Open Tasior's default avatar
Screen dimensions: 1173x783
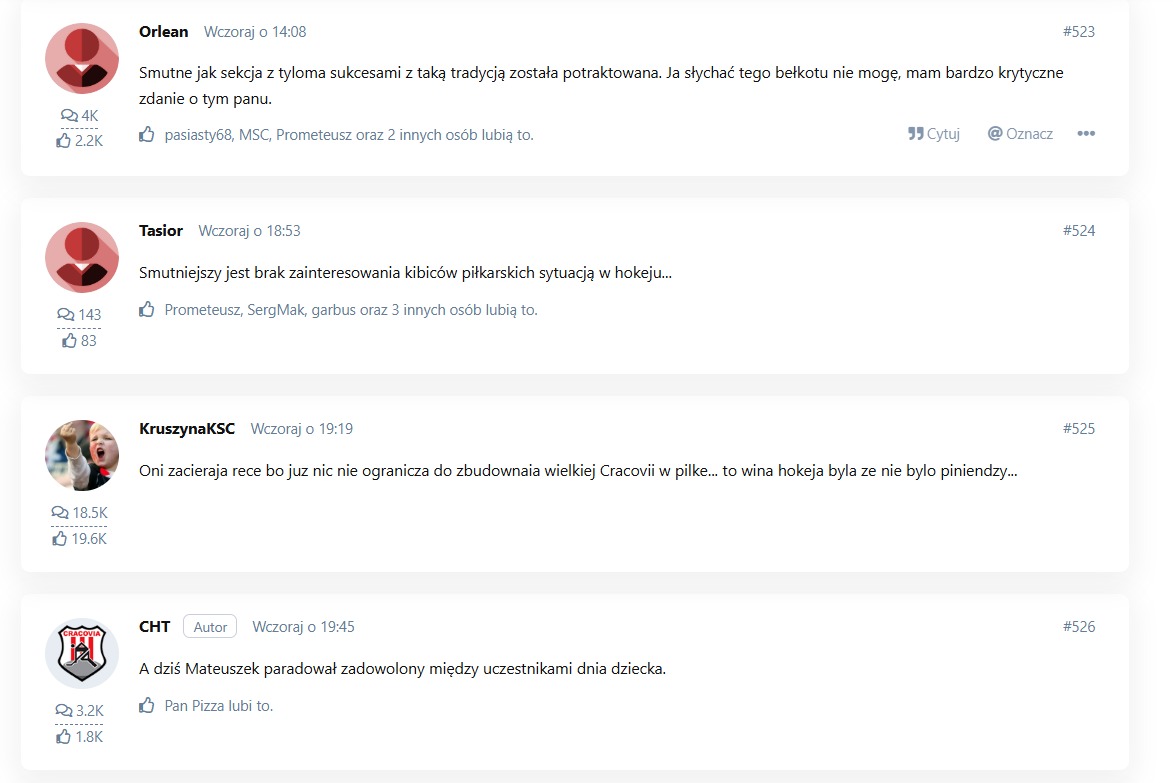pyautogui.click(x=82, y=257)
